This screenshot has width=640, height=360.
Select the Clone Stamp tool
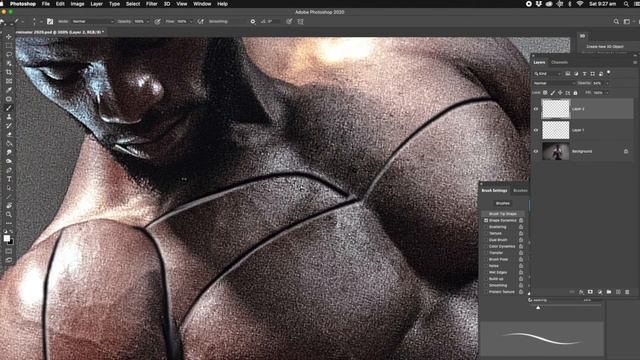point(9,117)
